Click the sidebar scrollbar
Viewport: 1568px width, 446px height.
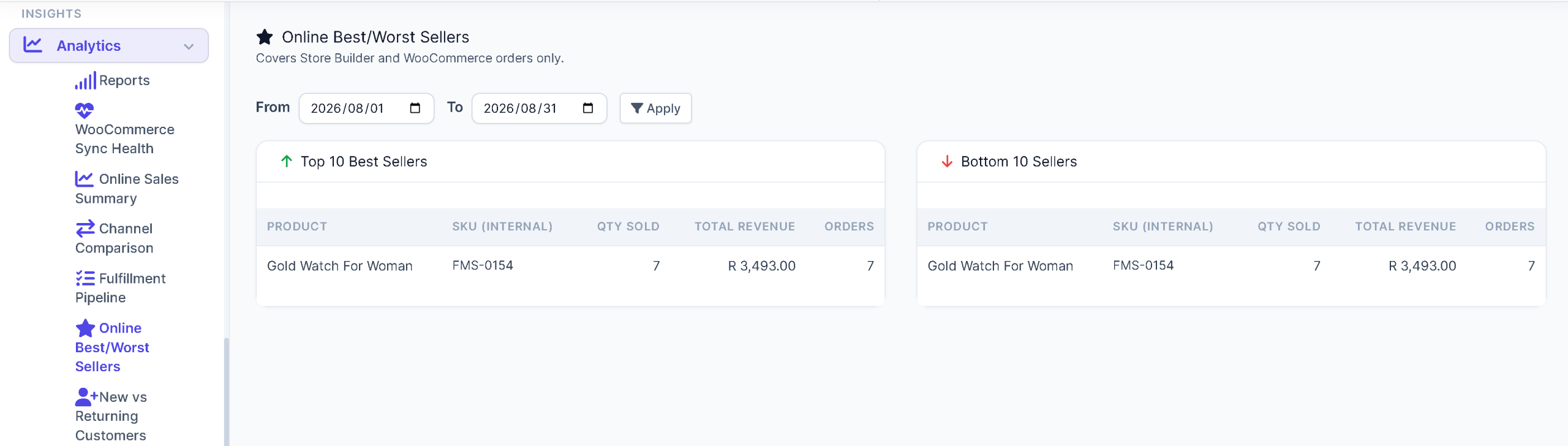(227, 392)
